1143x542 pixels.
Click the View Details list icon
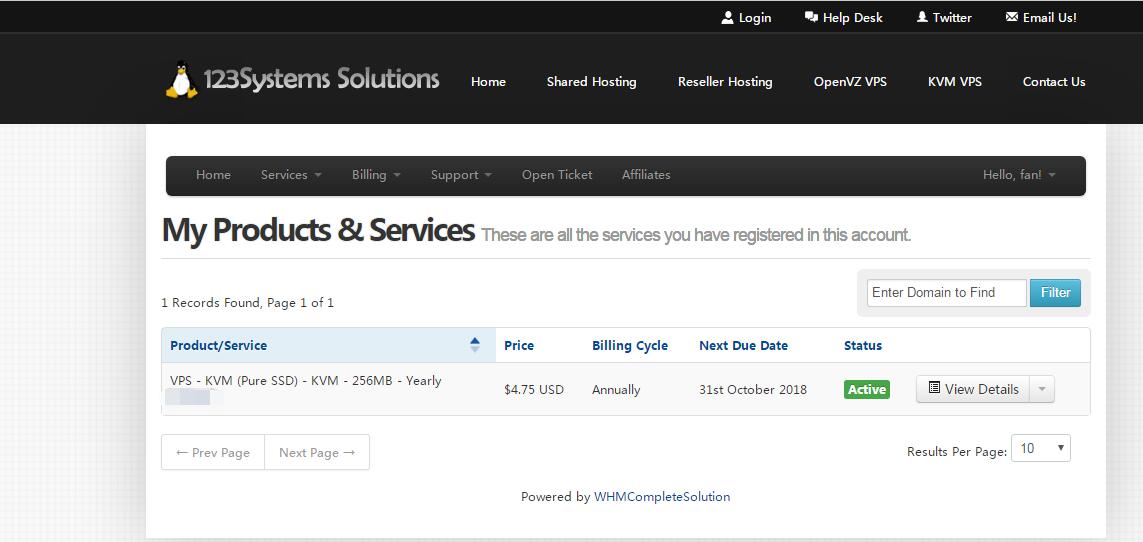(x=934, y=388)
